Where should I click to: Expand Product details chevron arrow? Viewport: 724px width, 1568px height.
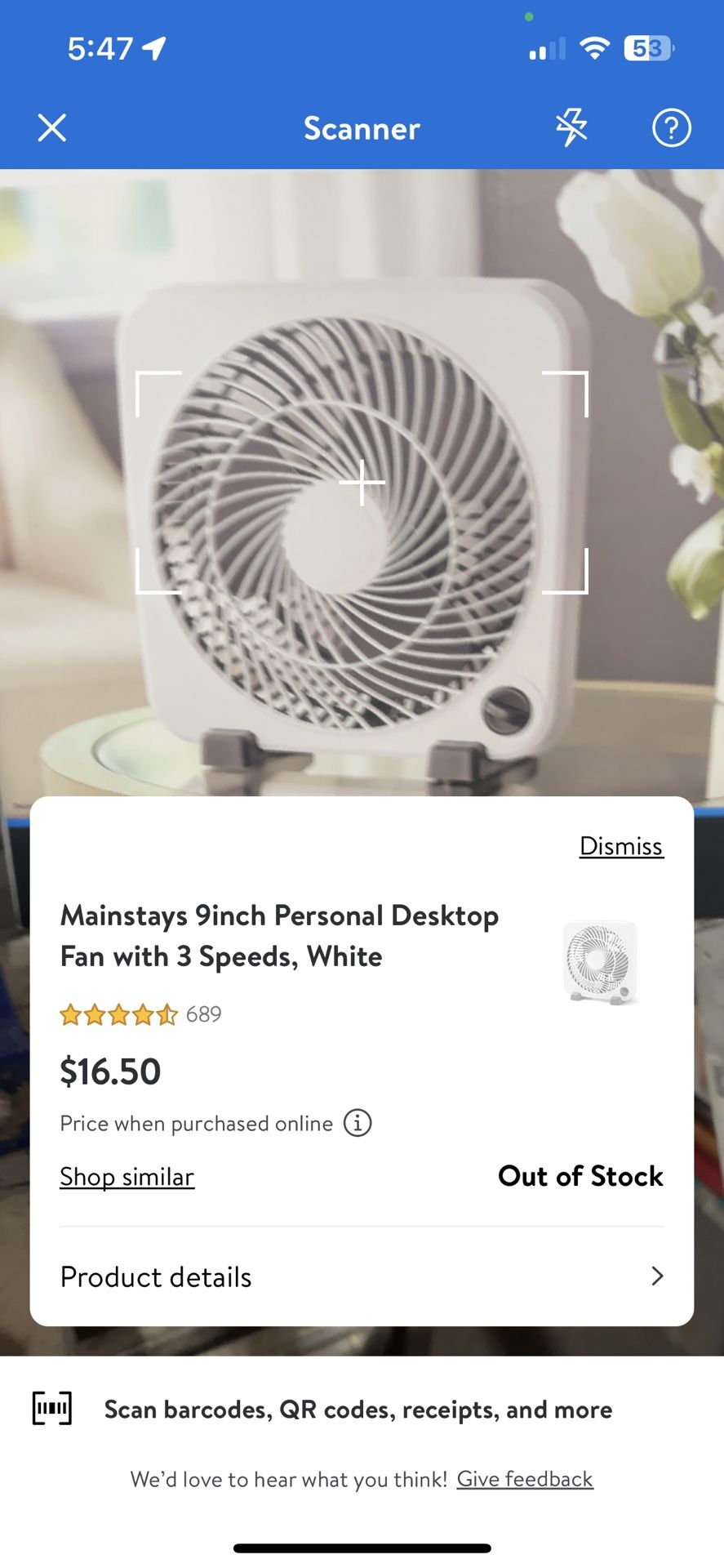[x=657, y=1276]
